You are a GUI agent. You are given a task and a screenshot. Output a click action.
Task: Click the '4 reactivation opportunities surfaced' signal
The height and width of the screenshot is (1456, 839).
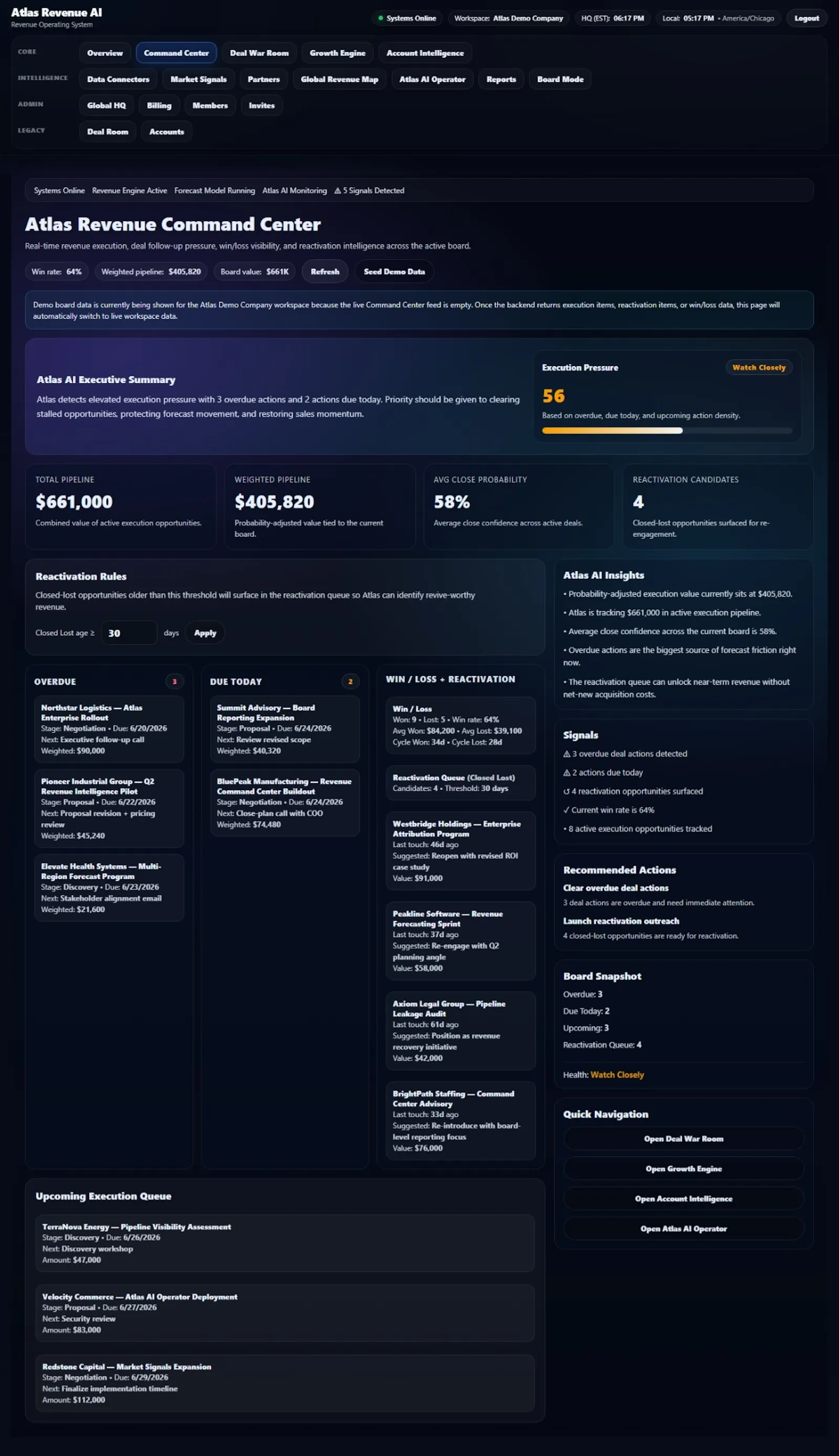(x=633, y=792)
